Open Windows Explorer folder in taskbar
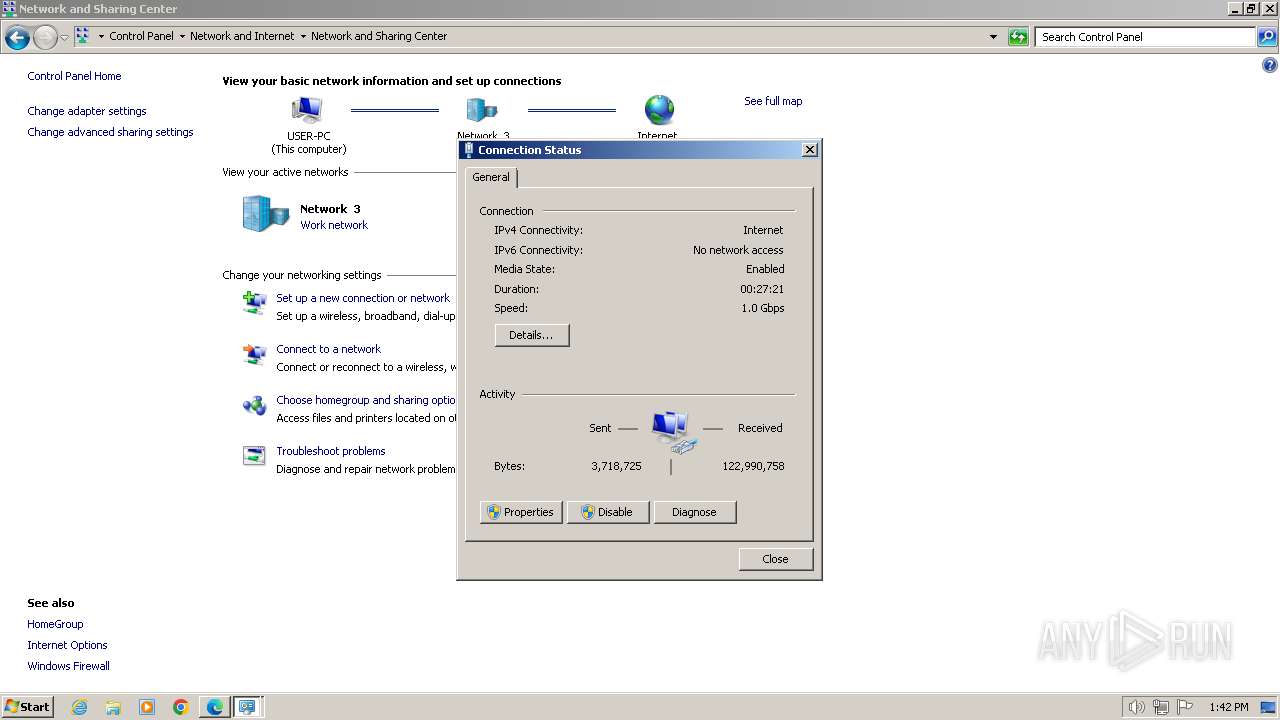The width and height of the screenshot is (1280, 720). 113,707
